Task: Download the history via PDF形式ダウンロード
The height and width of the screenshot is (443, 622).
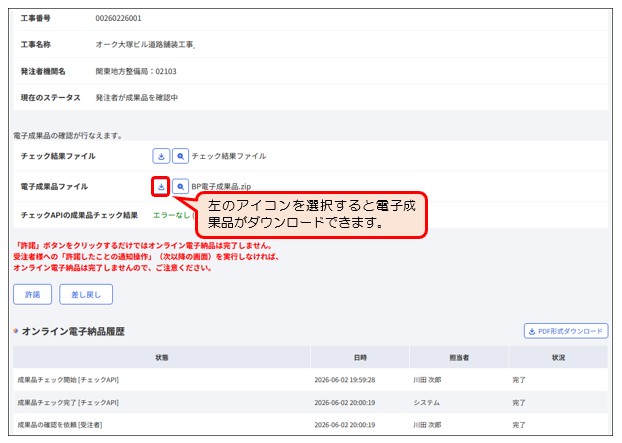Action: click(x=566, y=331)
